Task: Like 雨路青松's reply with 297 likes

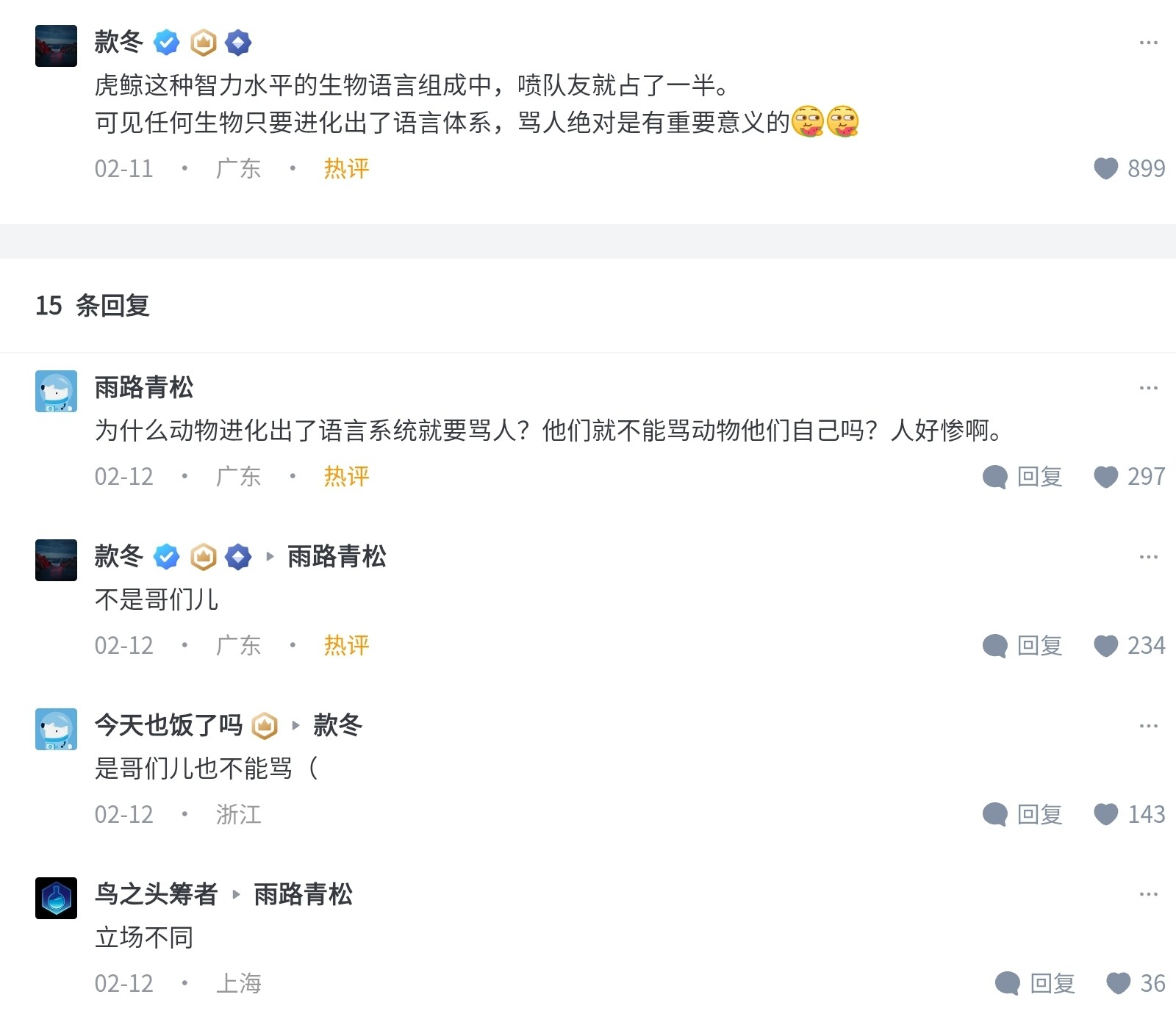Action: [x=1105, y=477]
